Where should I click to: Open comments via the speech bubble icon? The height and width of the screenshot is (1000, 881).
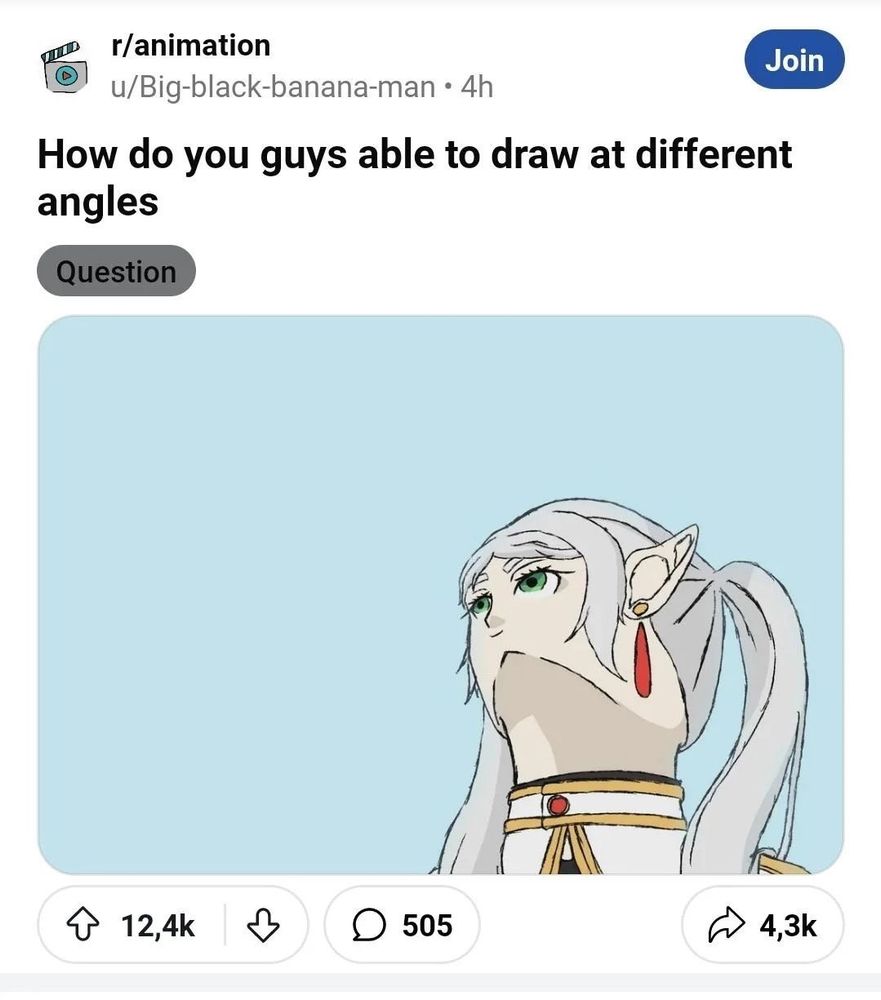coord(371,925)
